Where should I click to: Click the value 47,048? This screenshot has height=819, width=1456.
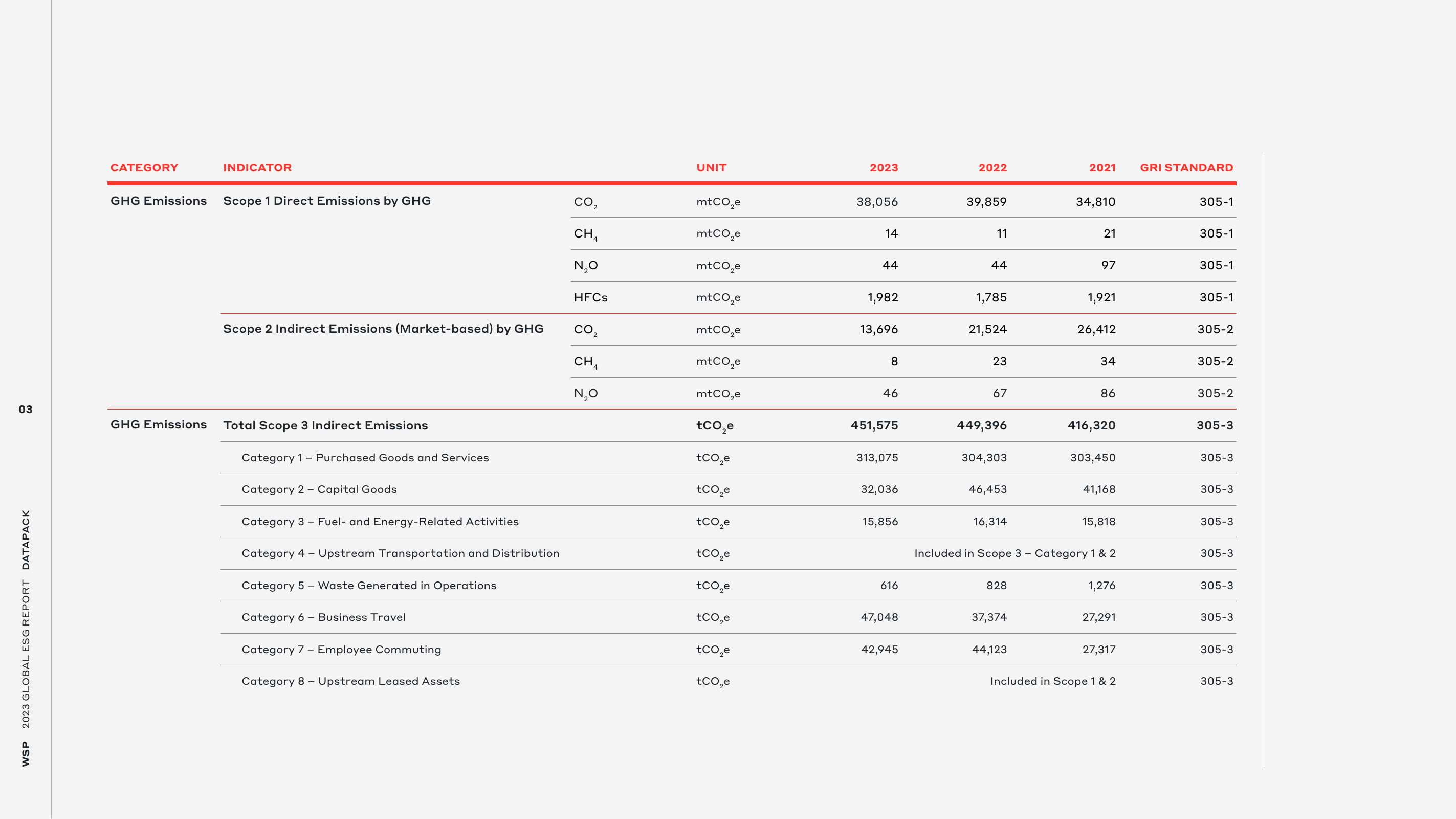click(x=879, y=617)
